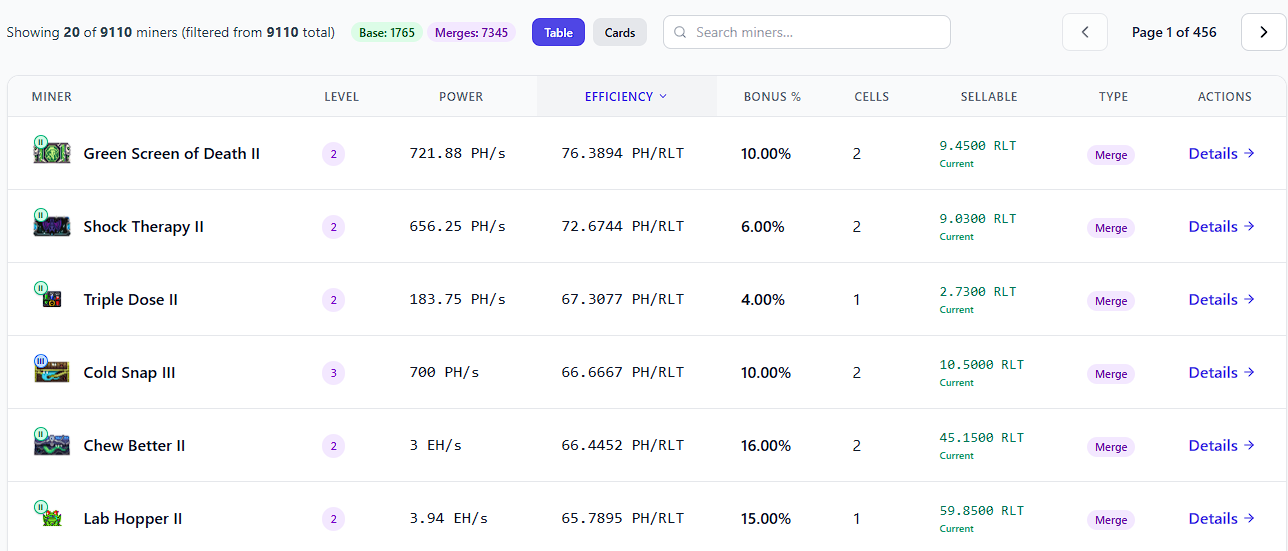Sort by the Power column header
1288x551 pixels.
click(x=461, y=96)
